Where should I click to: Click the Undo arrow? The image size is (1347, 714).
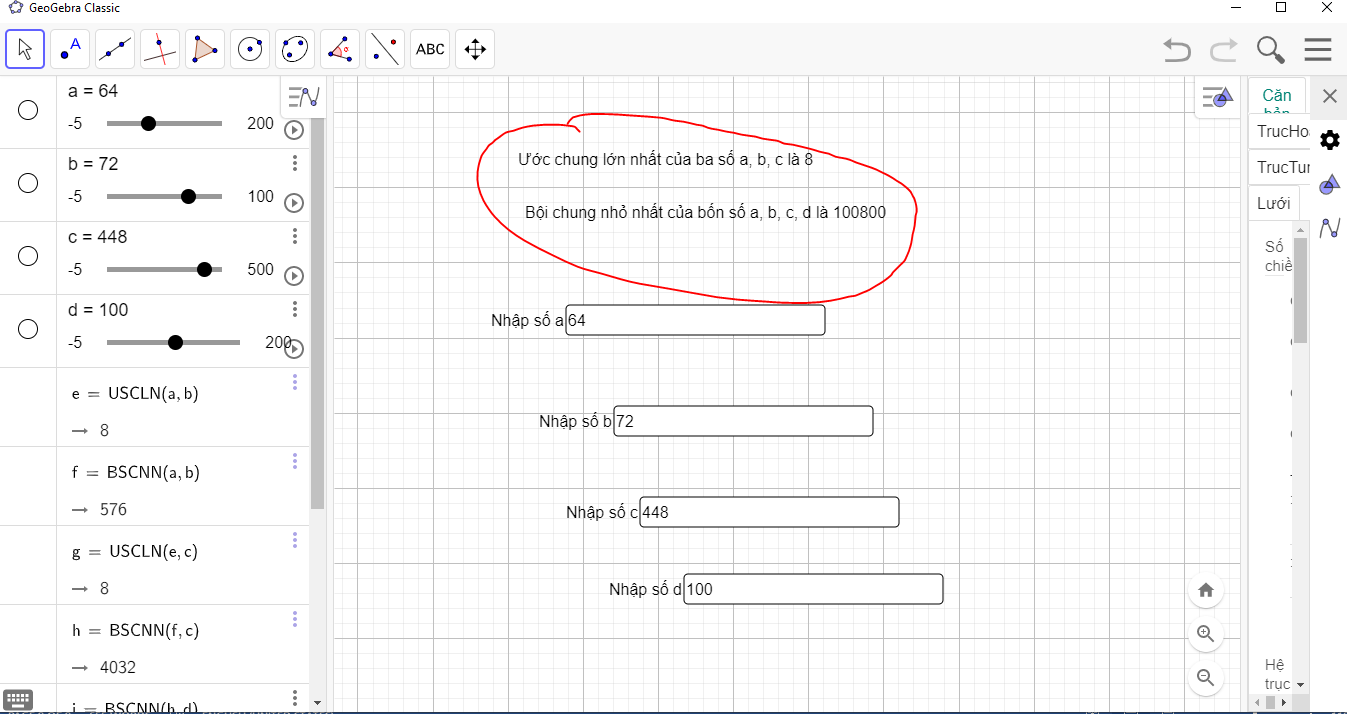point(1177,49)
